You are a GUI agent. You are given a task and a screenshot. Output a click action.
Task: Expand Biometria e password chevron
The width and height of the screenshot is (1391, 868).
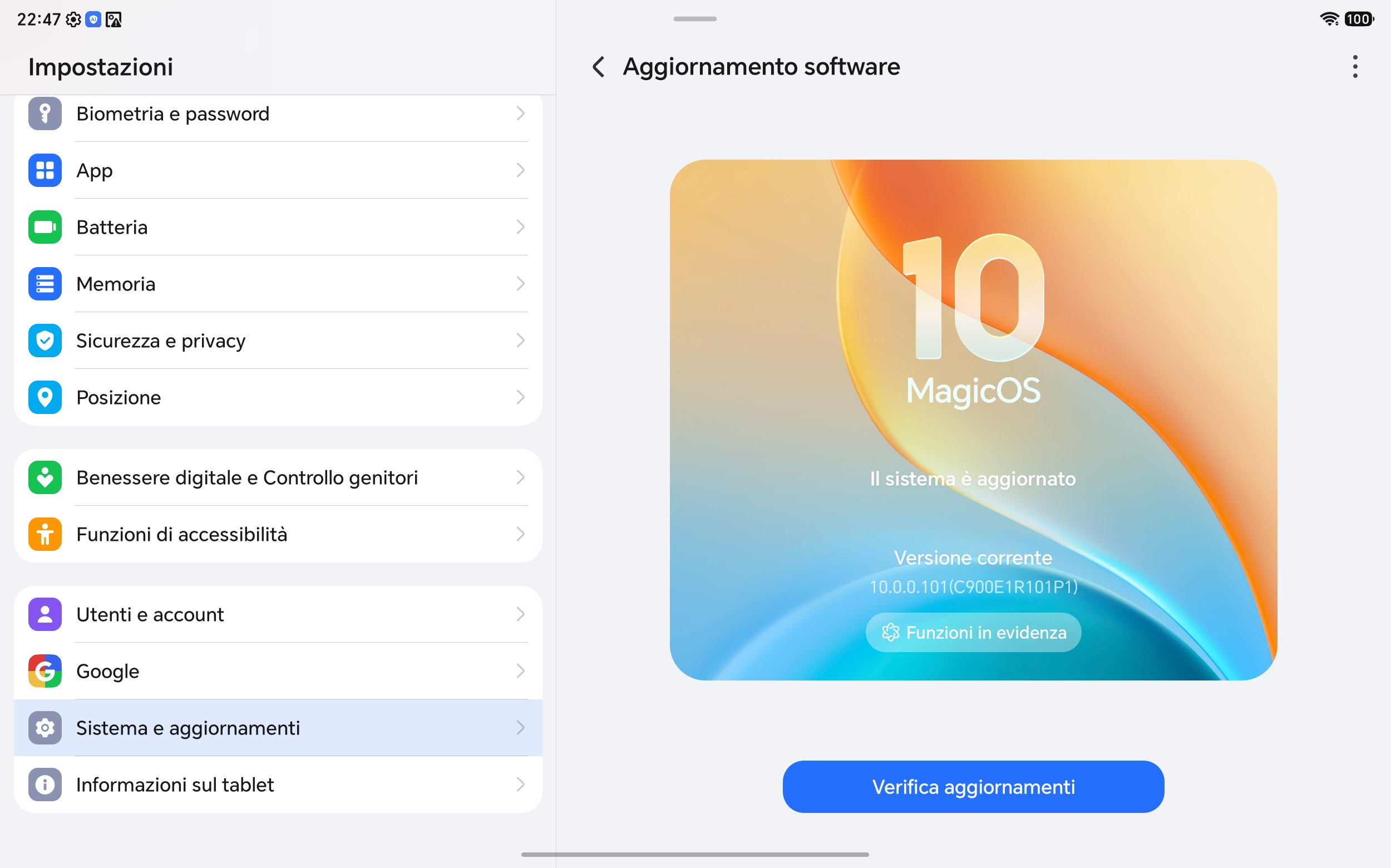(x=520, y=114)
